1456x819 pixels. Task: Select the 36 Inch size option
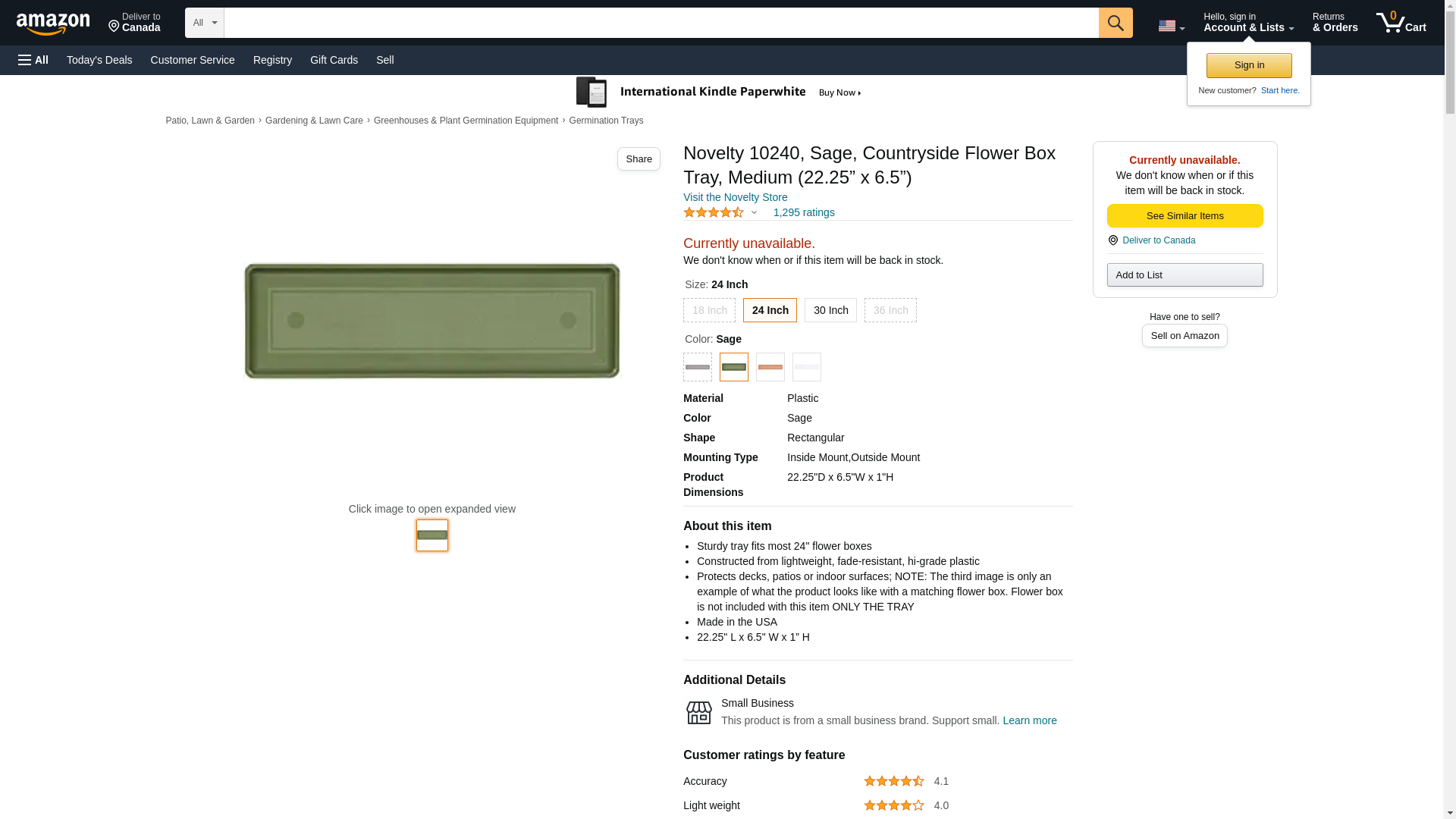click(x=890, y=310)
